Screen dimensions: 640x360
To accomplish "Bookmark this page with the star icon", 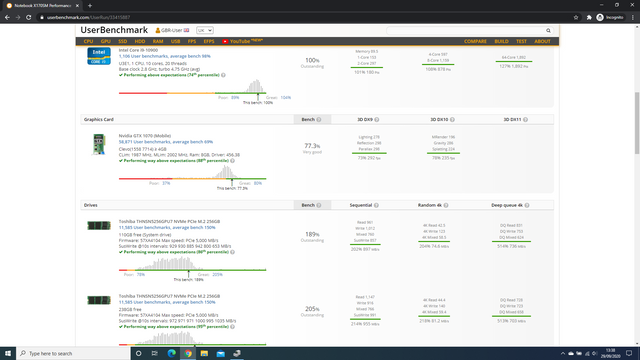I will (x=576, y=18).
